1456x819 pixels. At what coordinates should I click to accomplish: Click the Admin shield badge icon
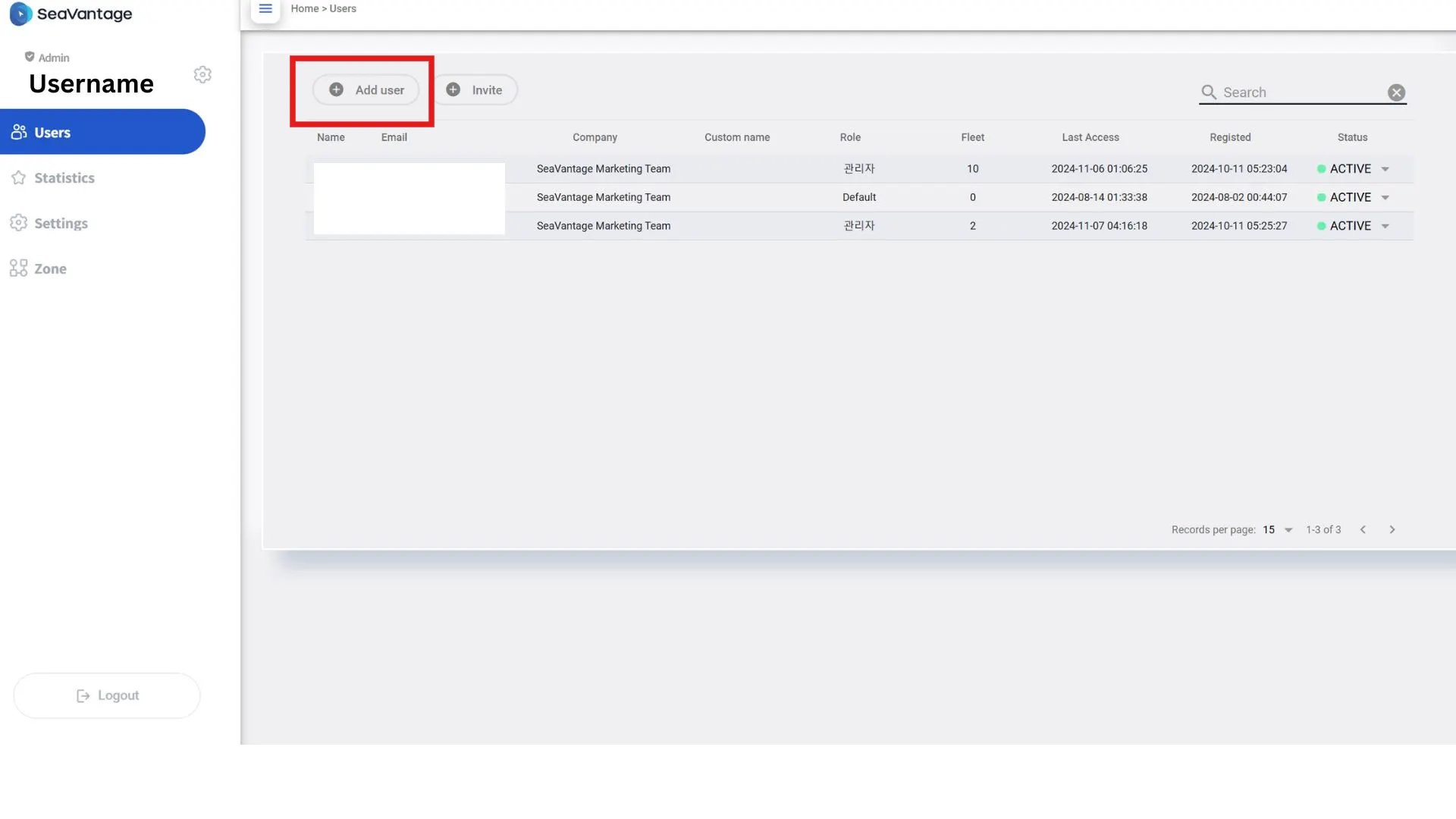30,57
